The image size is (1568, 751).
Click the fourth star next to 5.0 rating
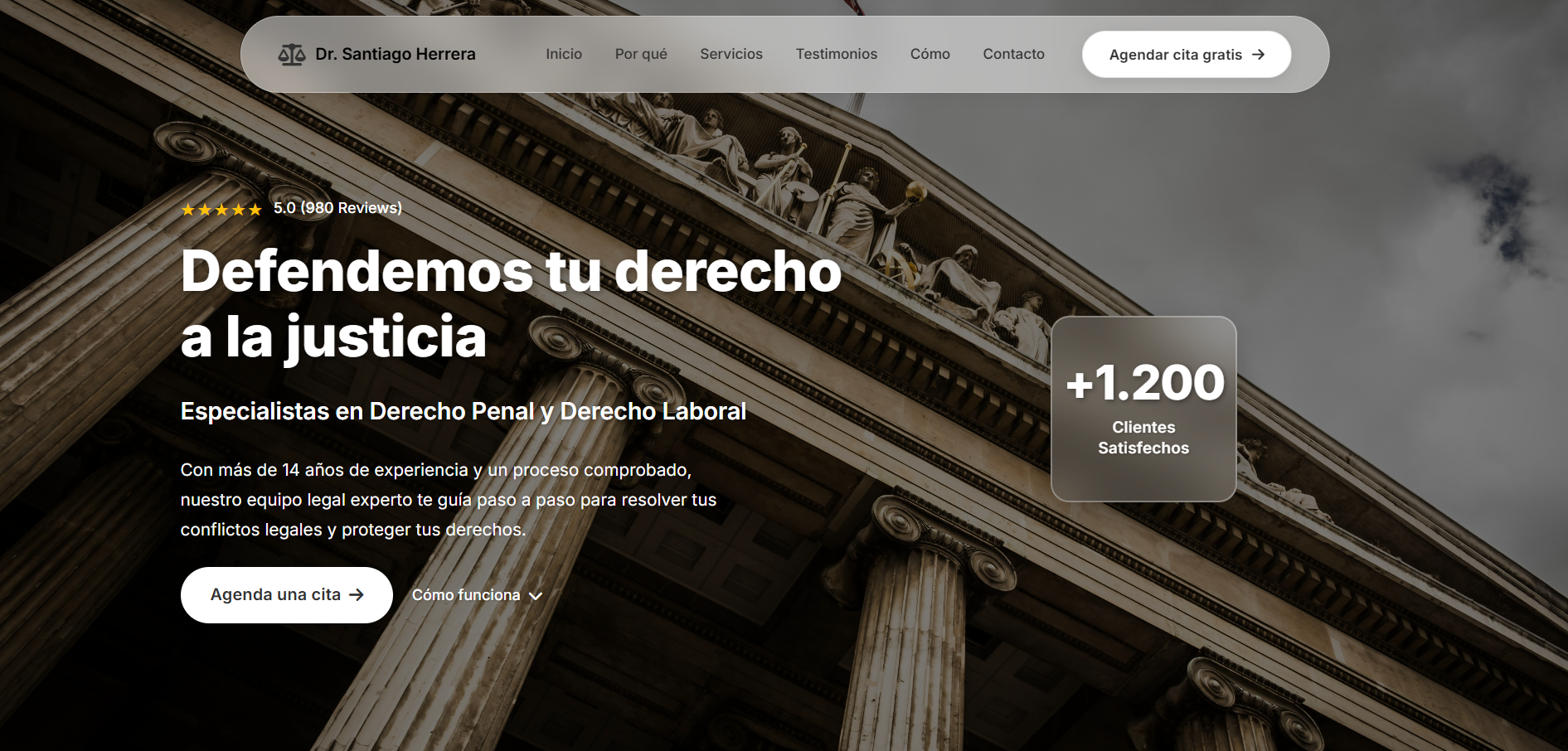coord(238,209)
